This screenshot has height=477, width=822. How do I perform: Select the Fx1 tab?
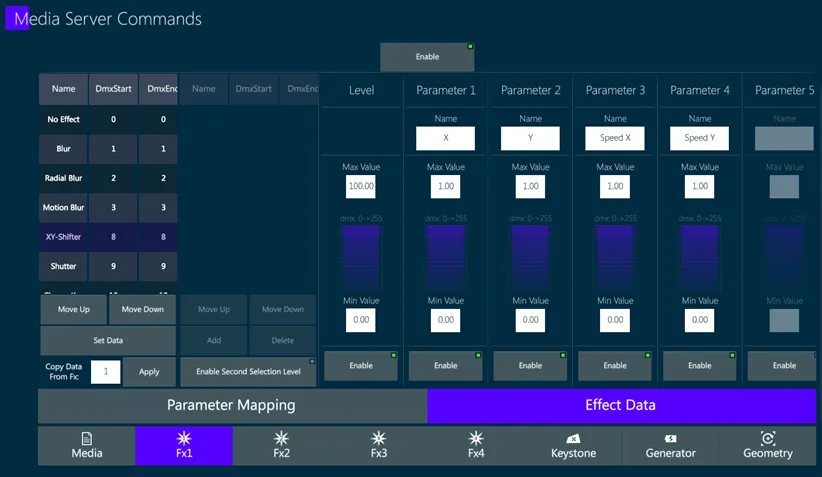pos(184,446)
